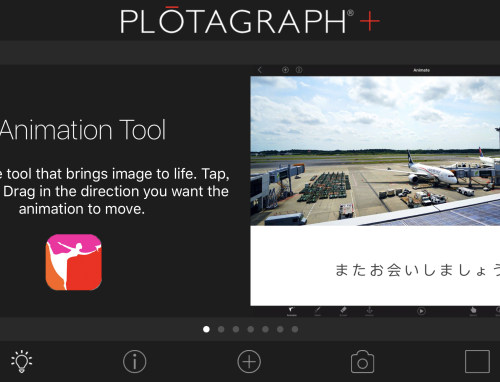Open the camera icon in bottom bar
Screen dimensions: 500x382
coord(362,362)
